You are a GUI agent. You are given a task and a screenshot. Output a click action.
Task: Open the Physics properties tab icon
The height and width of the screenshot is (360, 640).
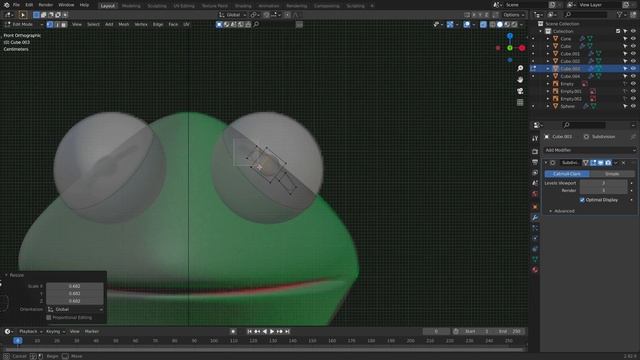[535, 239]
